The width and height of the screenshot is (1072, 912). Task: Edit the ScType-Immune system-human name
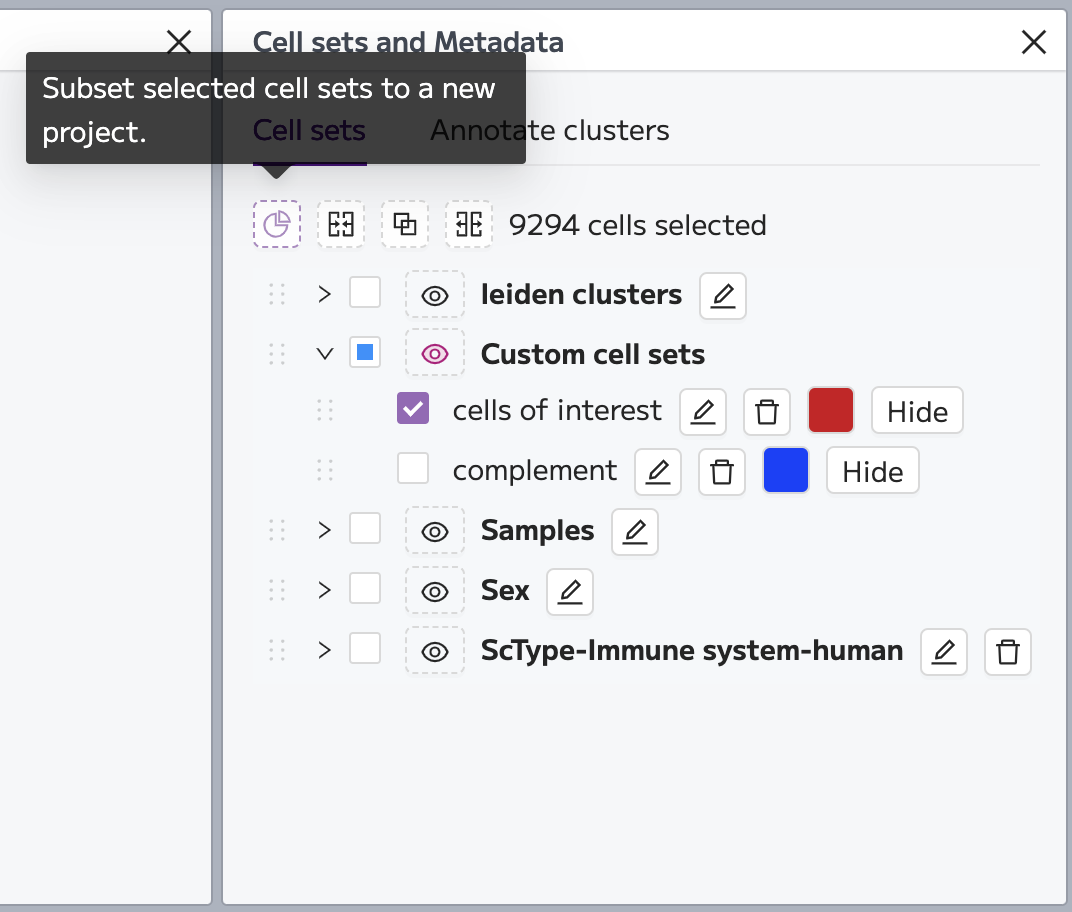pyautogui.click(x=944, y=652)
